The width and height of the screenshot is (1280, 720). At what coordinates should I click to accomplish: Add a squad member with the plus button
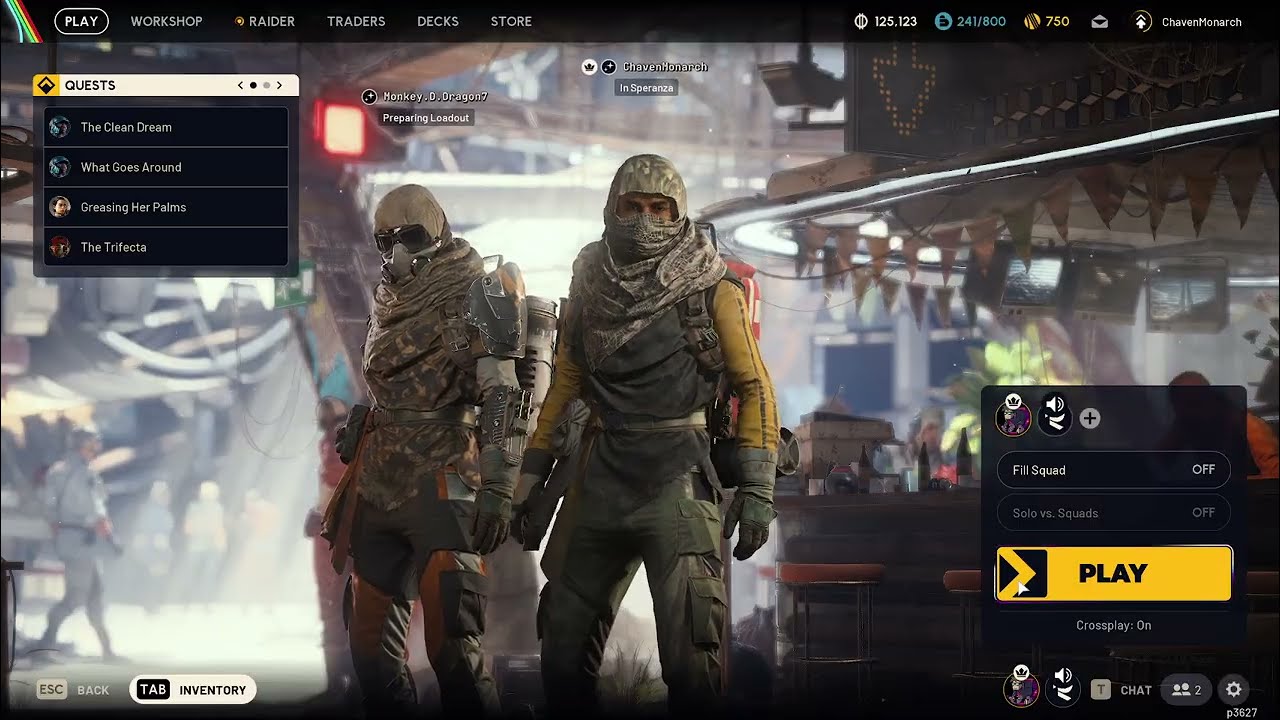click(1090, 419)
